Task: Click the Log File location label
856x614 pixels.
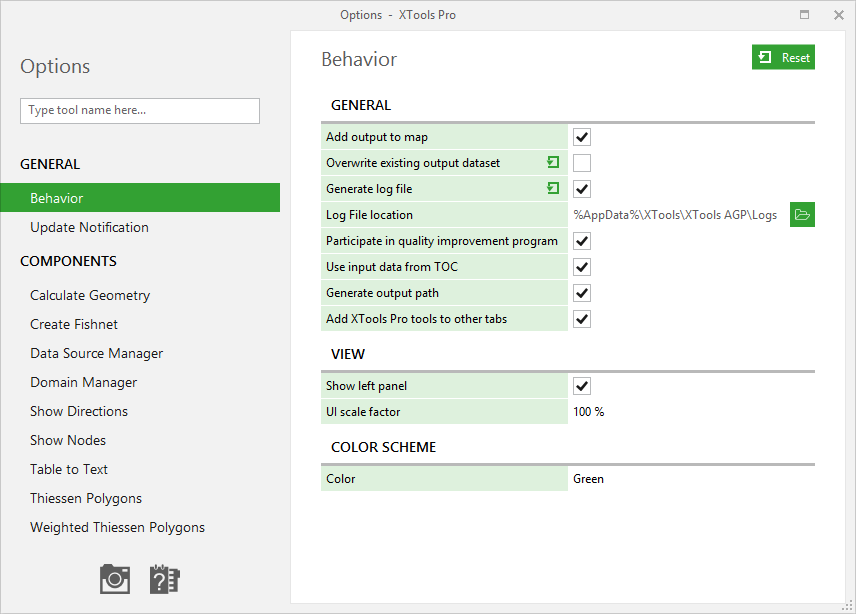Action: coord(370,214)
